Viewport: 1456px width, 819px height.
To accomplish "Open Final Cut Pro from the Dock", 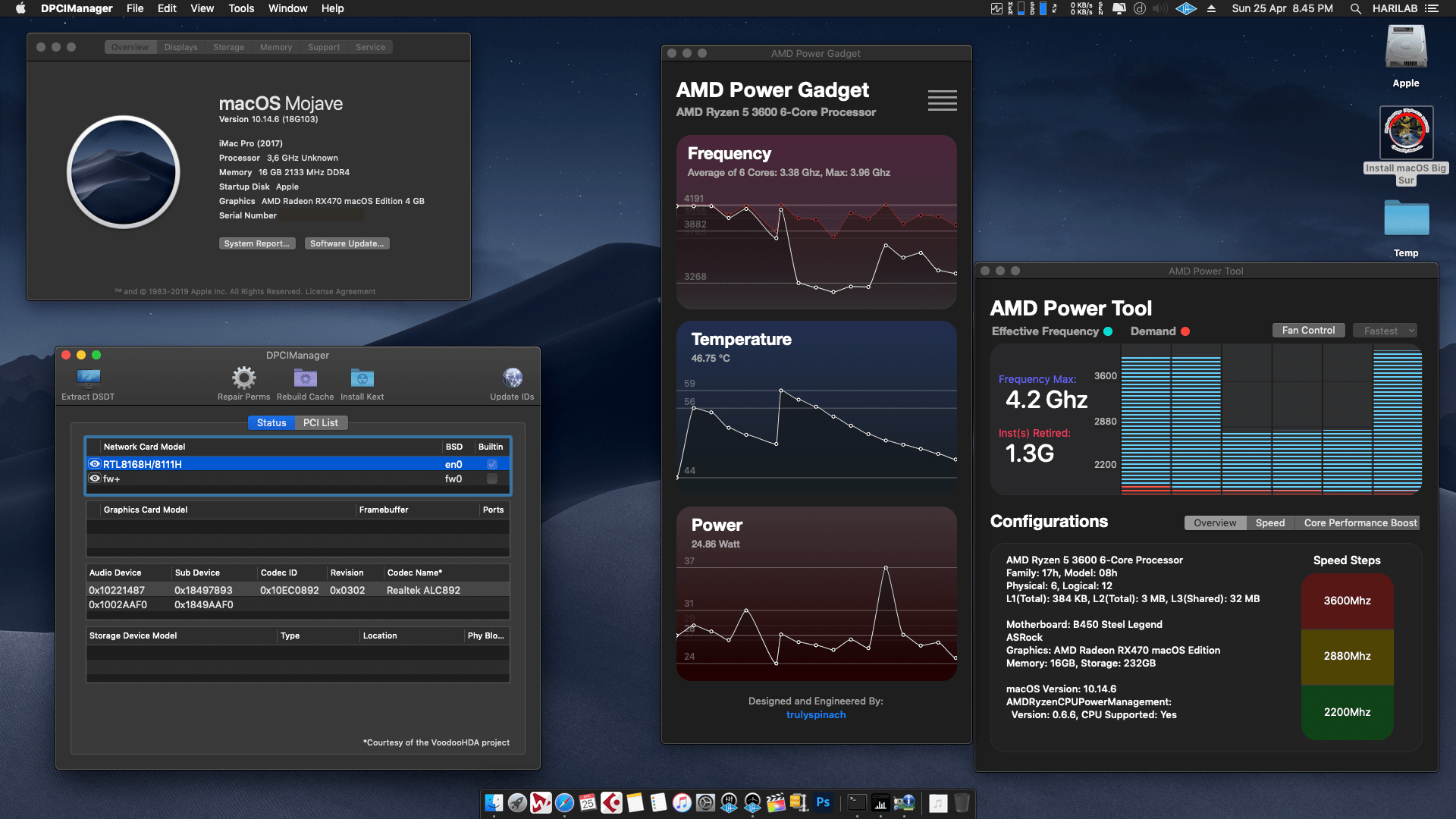I will (x=776, y=802).
